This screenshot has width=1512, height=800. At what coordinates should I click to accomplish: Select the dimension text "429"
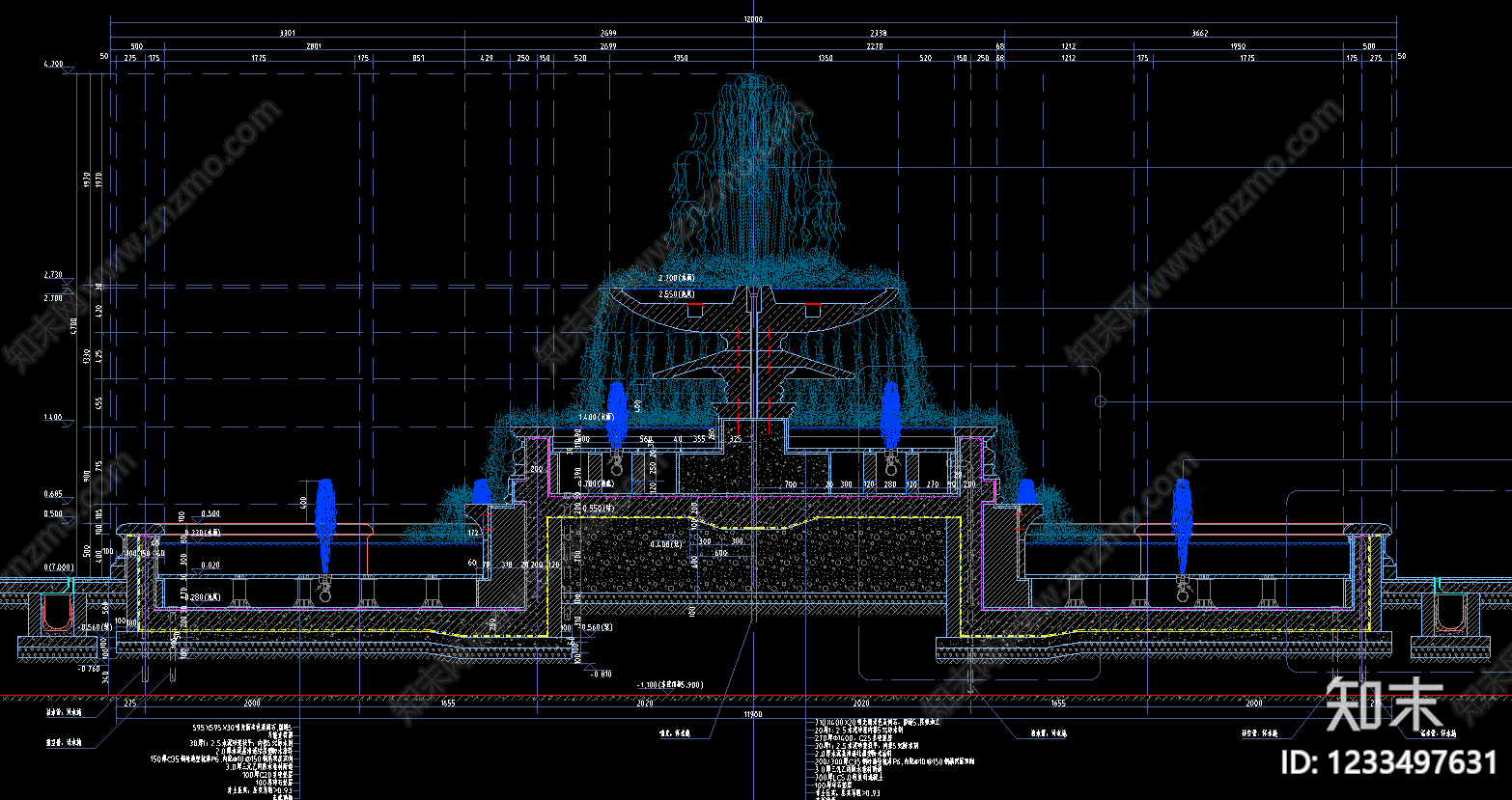tap(487, 59)
